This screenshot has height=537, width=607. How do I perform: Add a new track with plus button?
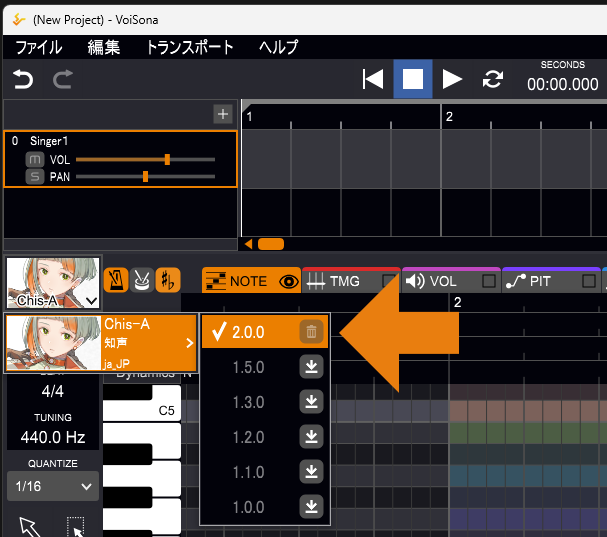[223, 114]
